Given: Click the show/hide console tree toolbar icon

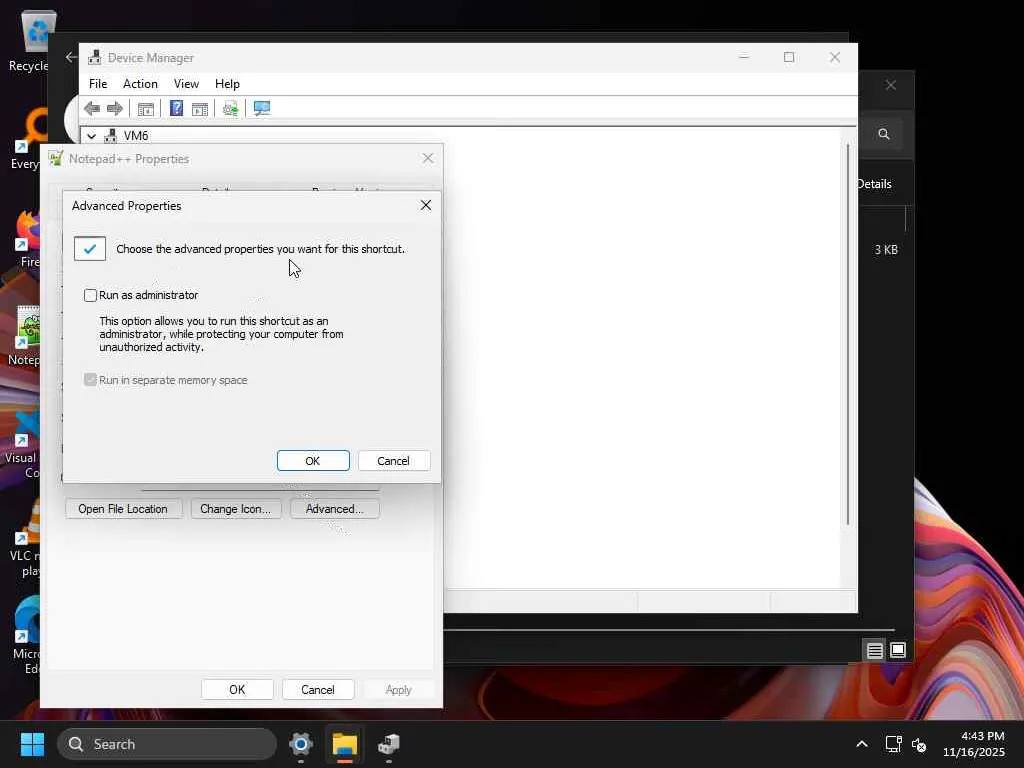Looking at the screenshot, I should (146, 109).
